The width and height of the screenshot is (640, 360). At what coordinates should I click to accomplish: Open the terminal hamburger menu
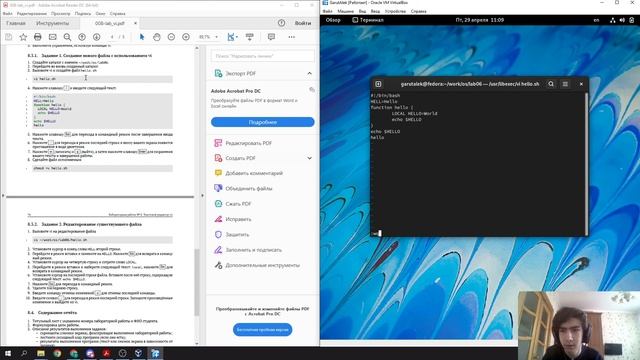[x=565, y=84]
